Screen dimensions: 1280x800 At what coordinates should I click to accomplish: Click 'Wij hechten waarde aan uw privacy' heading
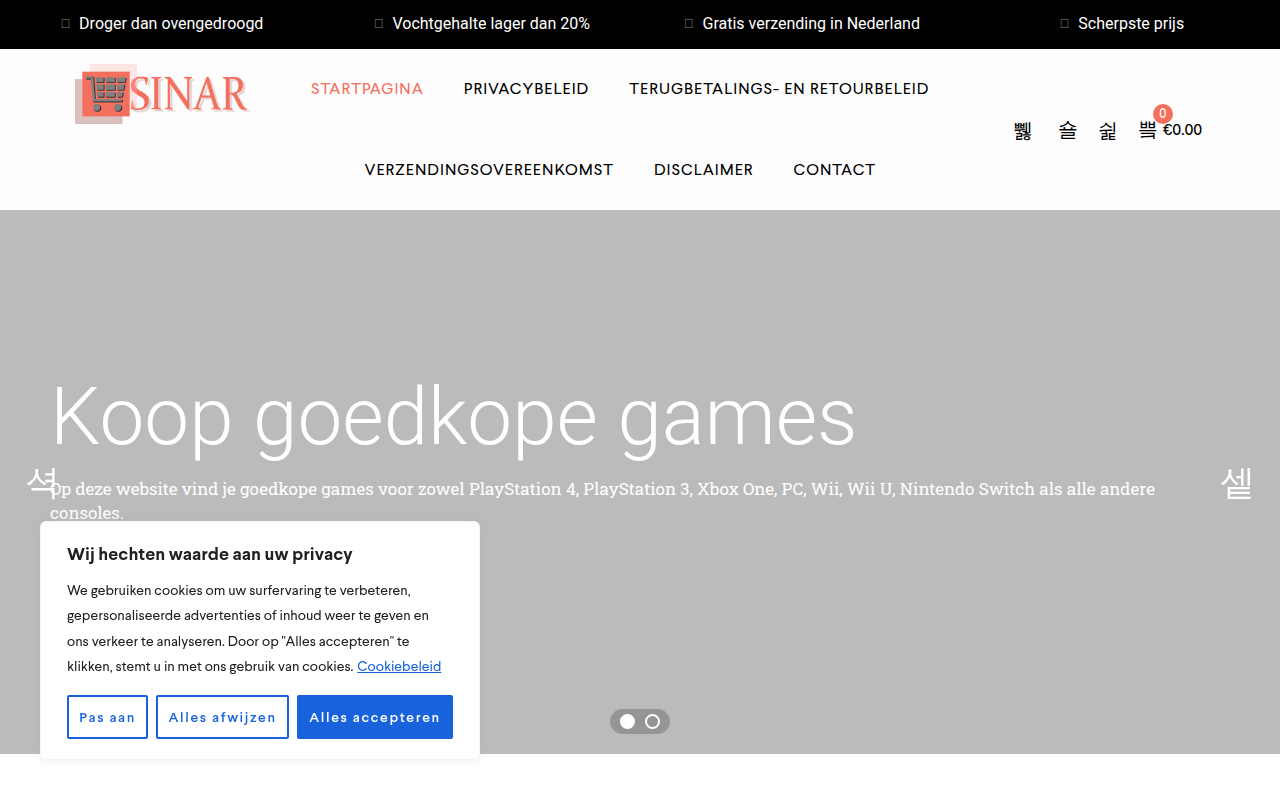[x=210, y=554]
